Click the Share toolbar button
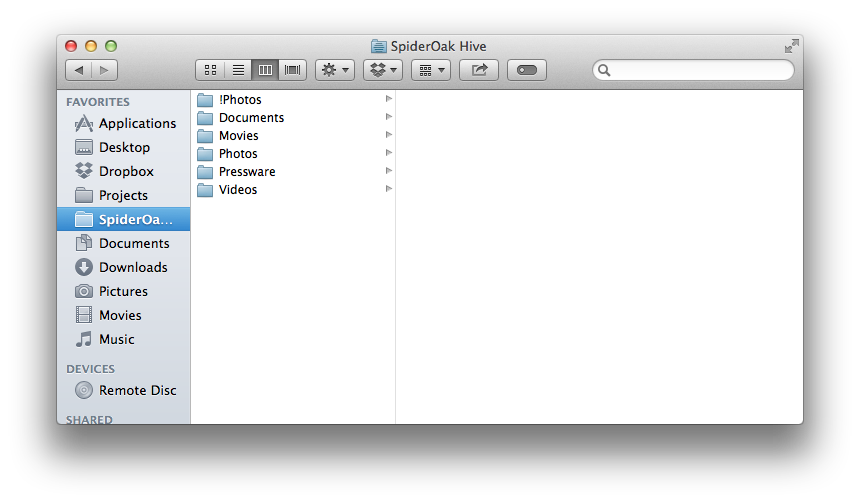Image resolution: width=860 pixels, height=503 pixels. click(479, 70)
